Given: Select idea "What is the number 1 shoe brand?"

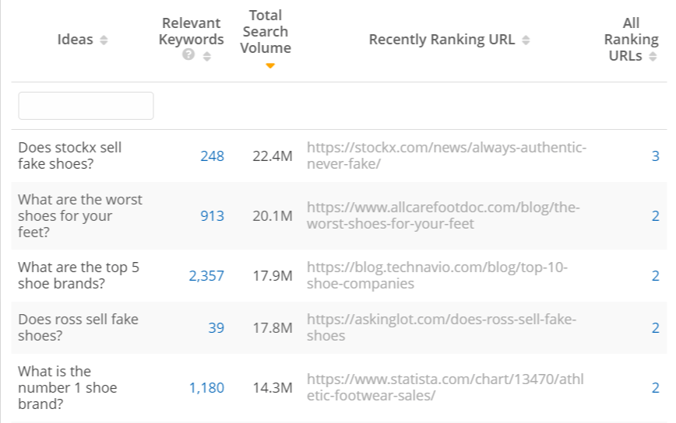Looking at the screenshot, I should click(x=67, y=388).
